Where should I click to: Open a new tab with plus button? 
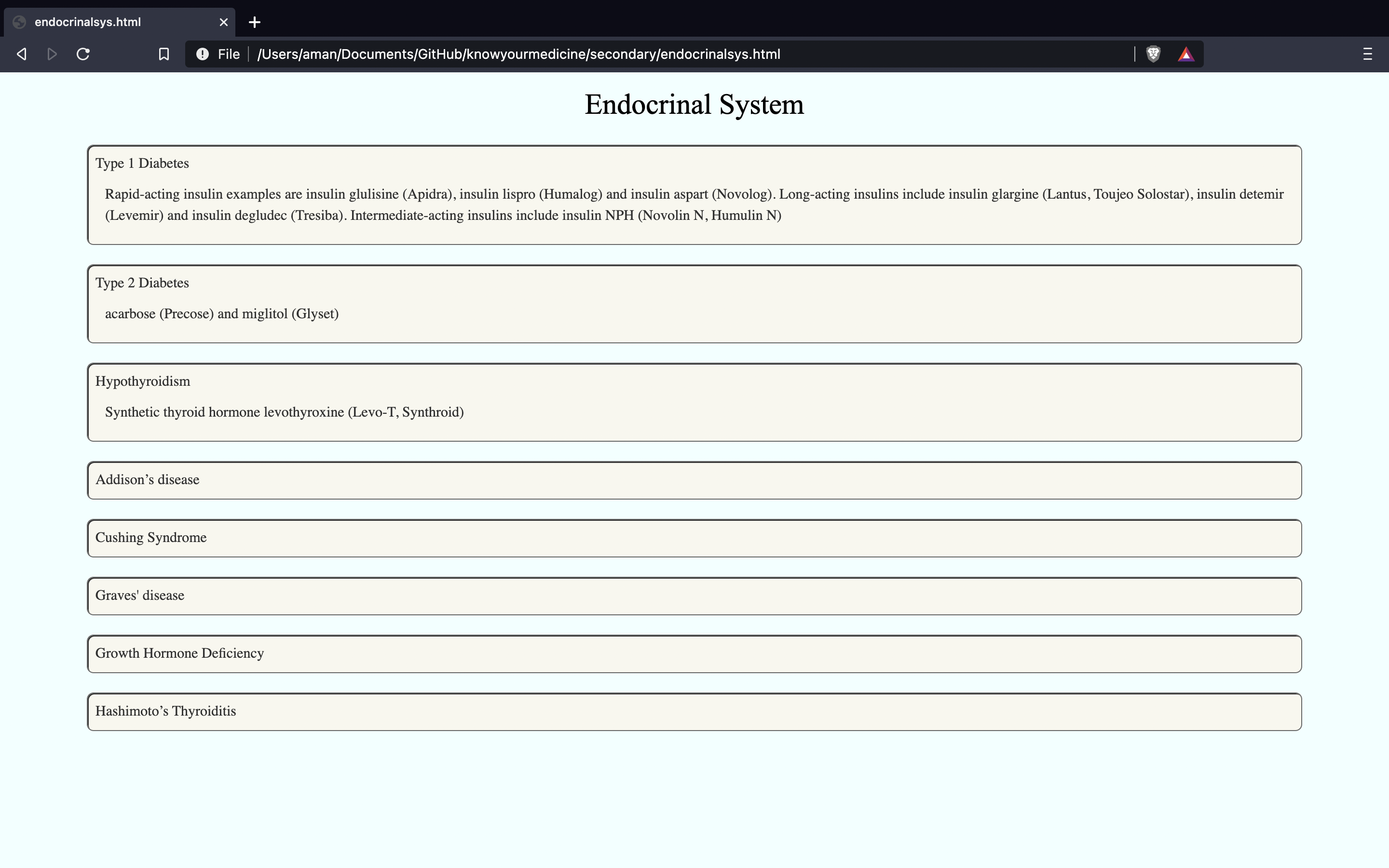[254, 22]
